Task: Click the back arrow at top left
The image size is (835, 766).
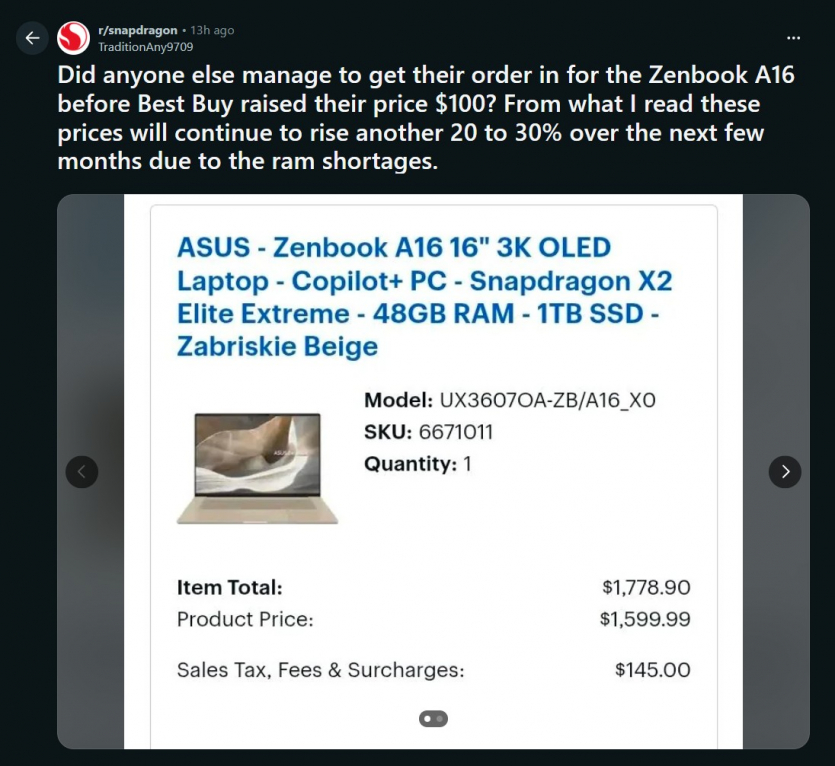Action: point(32,37)
